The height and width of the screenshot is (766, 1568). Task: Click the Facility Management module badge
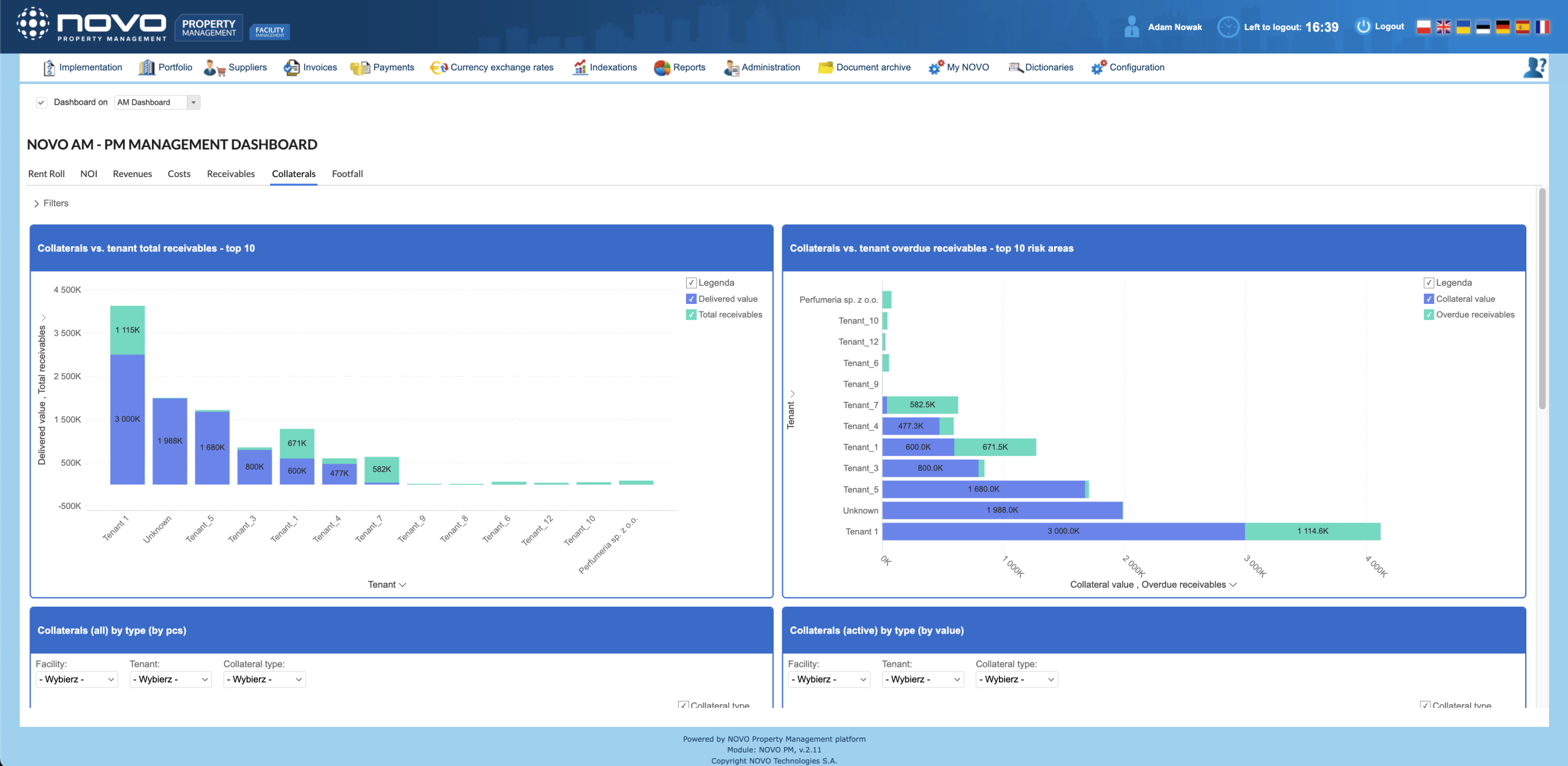pyautogui.click(x=269, y=31)
